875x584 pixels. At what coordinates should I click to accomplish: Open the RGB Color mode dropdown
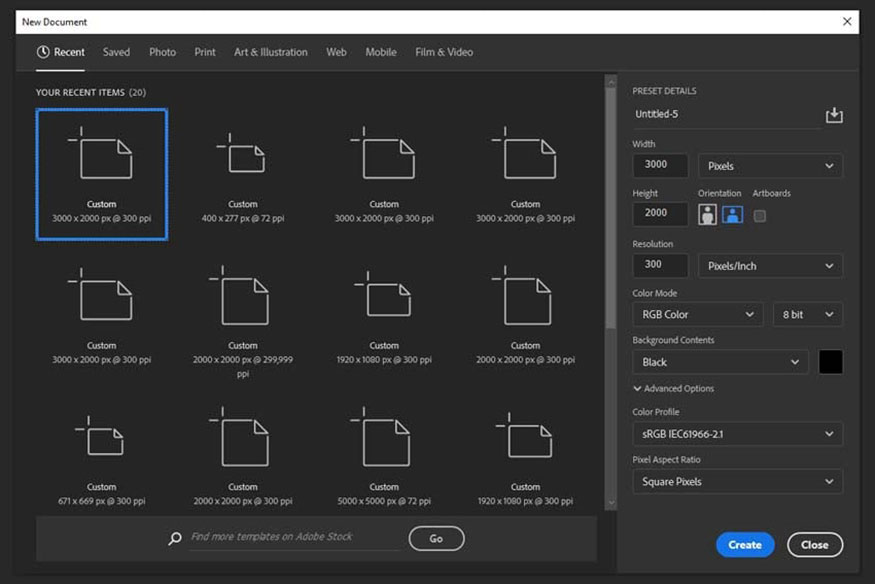pos(698,315)
